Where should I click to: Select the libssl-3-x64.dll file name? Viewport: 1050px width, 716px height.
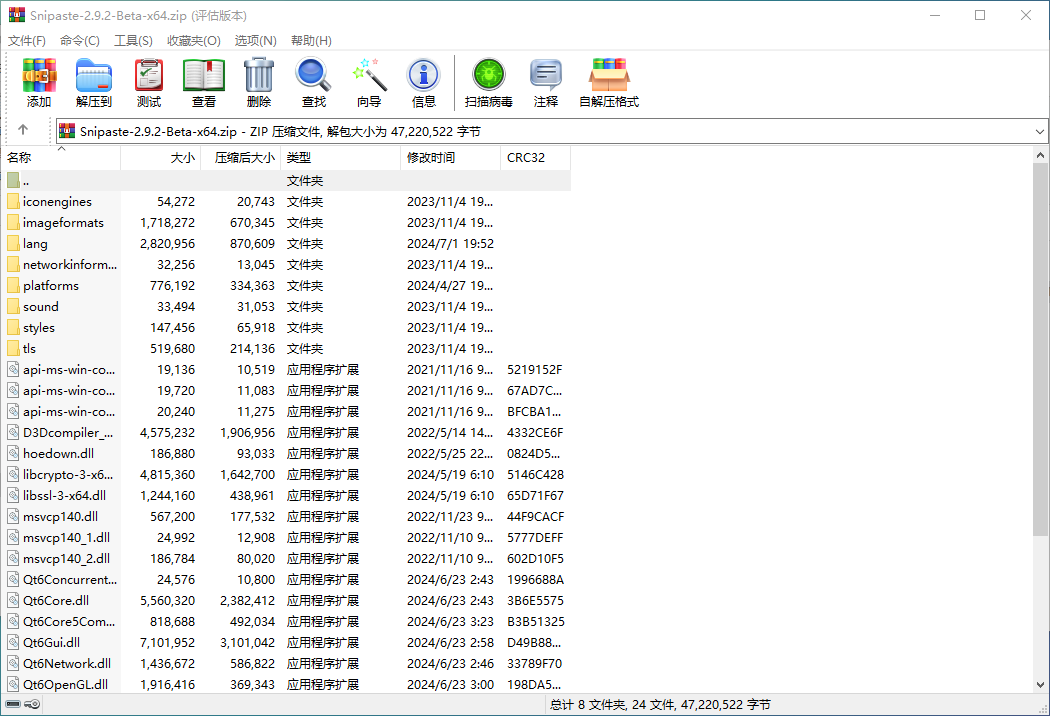pyautogui.click(x=64, y=496)
